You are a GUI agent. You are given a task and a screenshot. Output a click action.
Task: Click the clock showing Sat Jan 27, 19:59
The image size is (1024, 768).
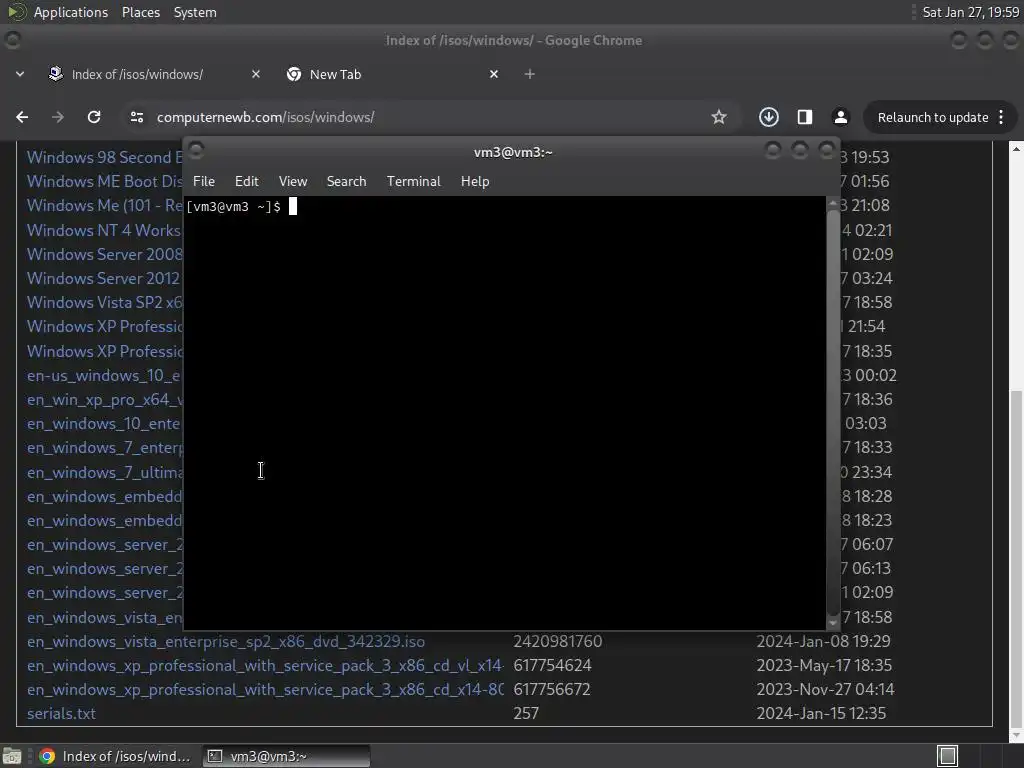click(970, 12)
